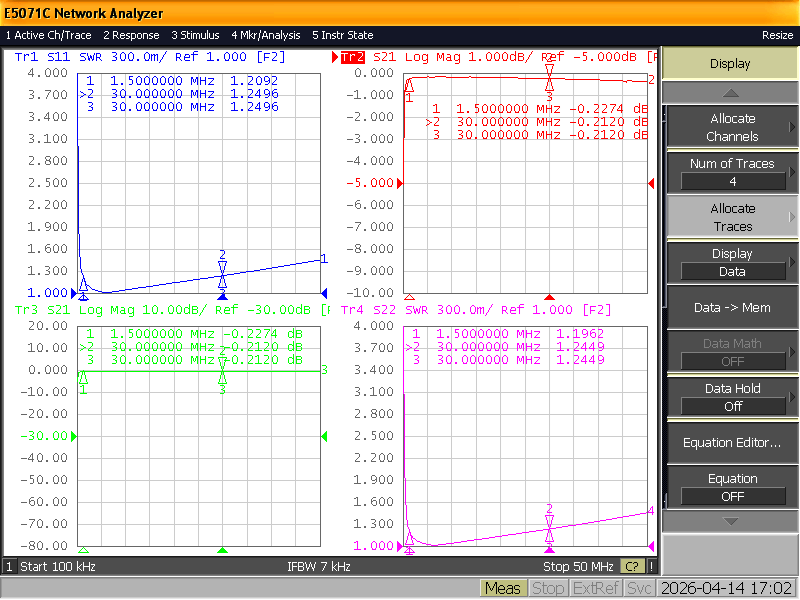800x600 pixels.
Task: Click marker 1 on Tr2 S21 trace
Action: tap(409, 85)
